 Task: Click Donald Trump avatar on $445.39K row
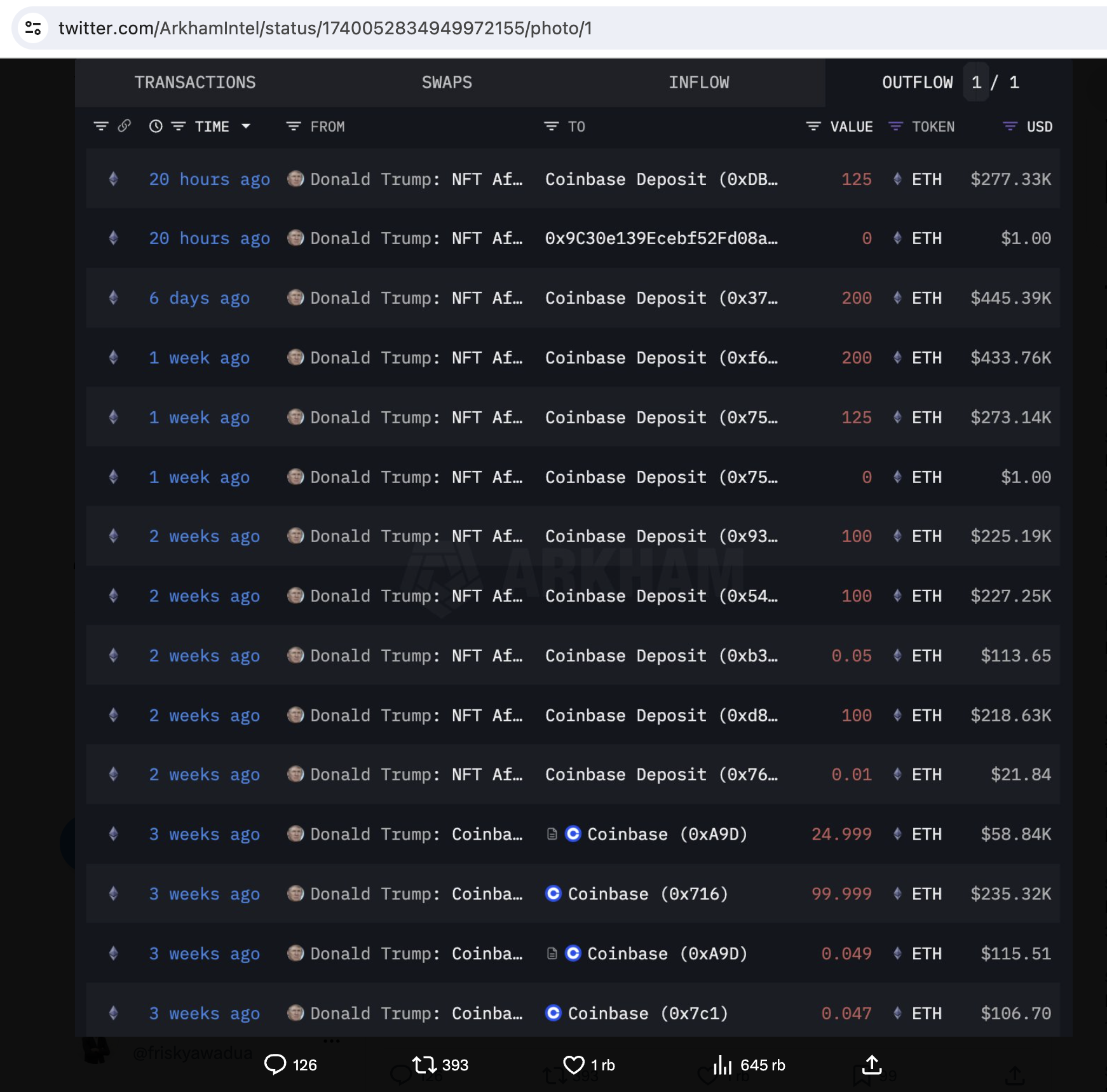[295, 297]
